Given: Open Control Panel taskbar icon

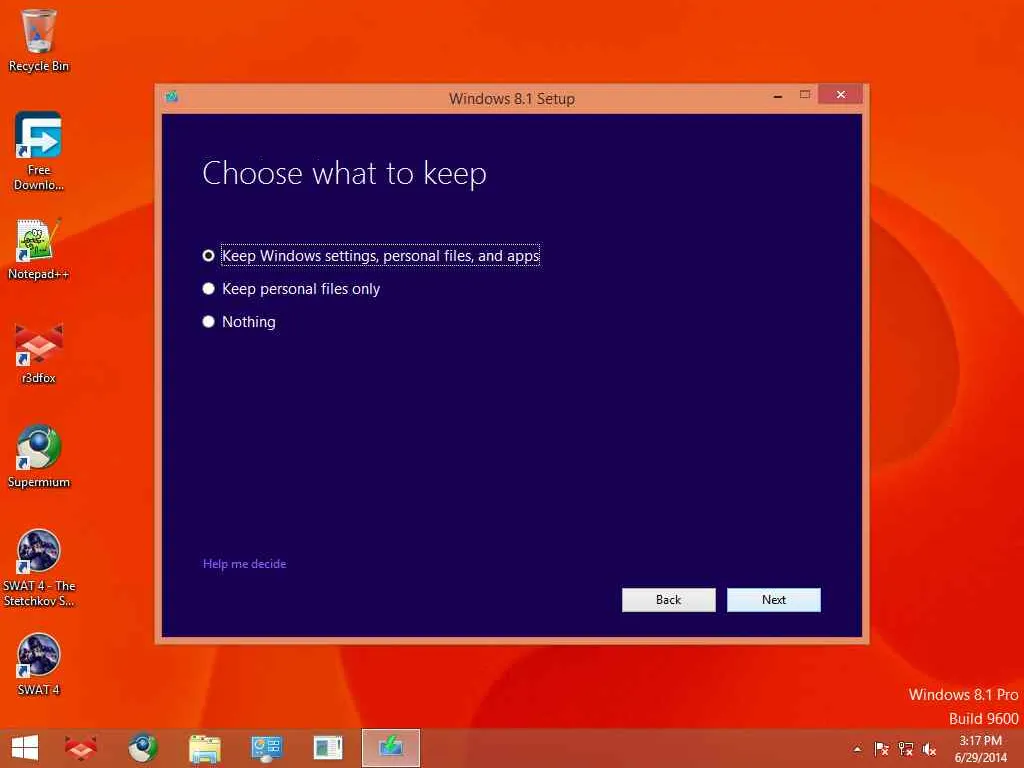Looking at the screenshot, I should click(266, 748).
